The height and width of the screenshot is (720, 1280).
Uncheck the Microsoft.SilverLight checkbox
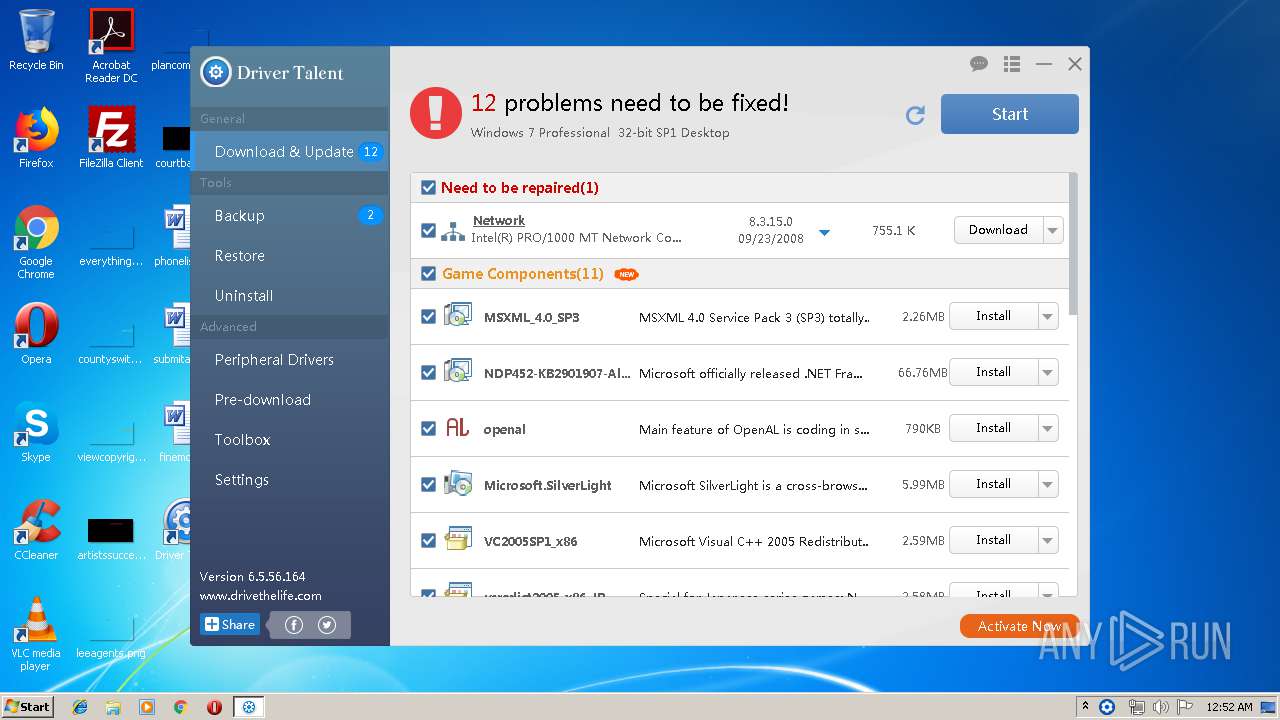tap(428, 485)
